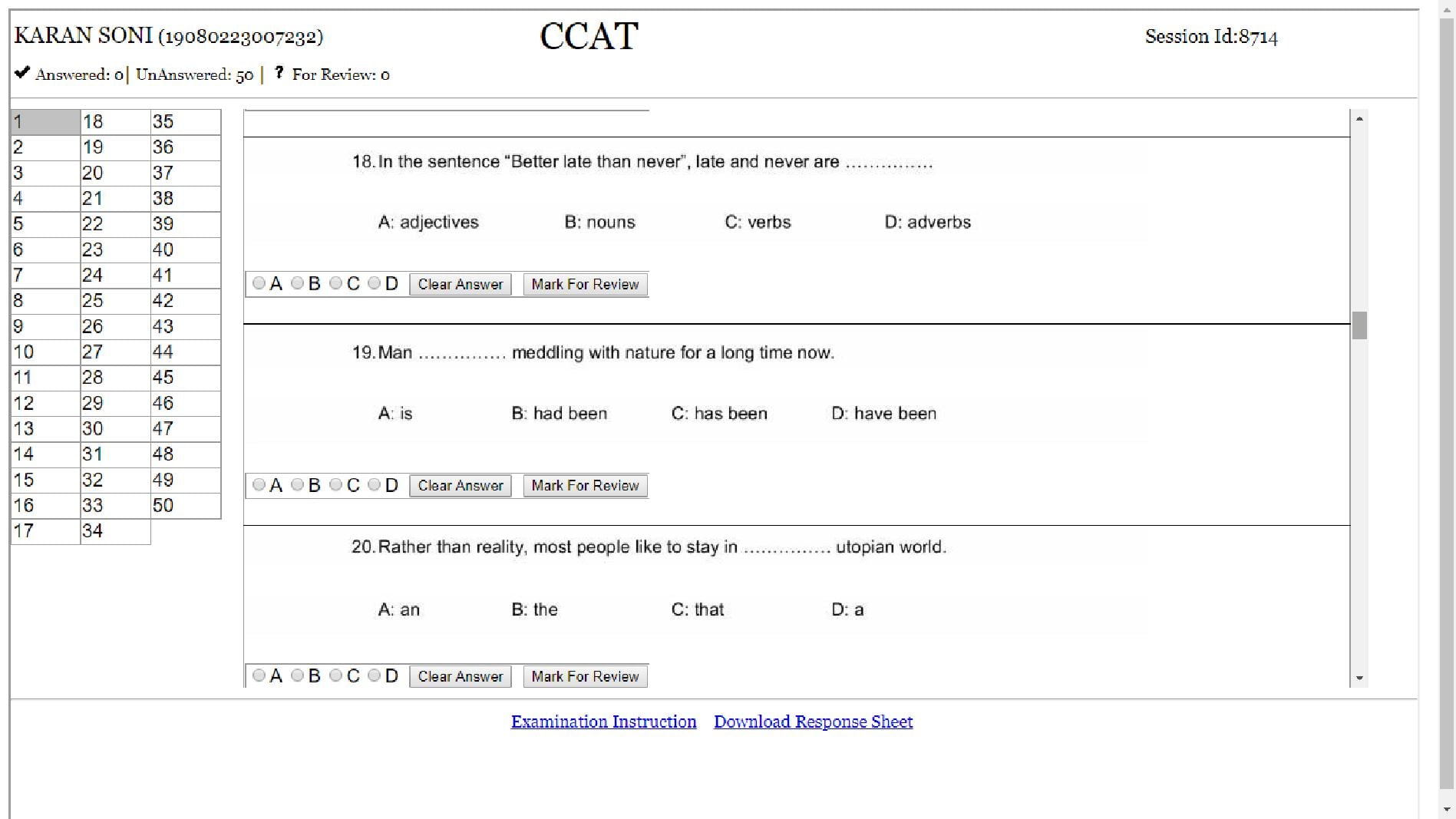Mark question 18 for review

tap(585, 284)
